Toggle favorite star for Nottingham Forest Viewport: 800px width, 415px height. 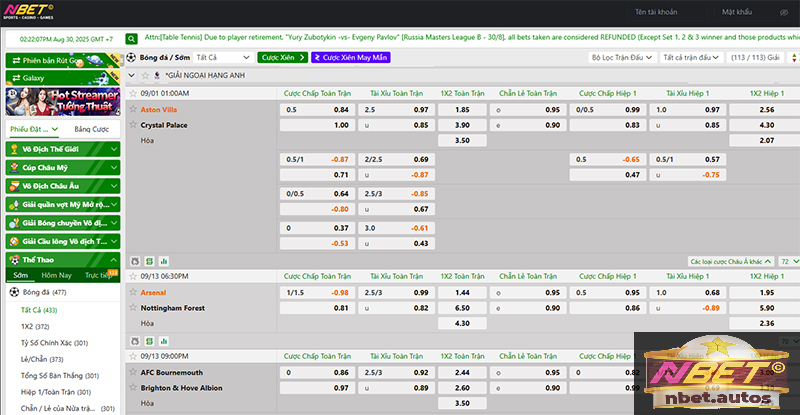(x=133, y=308)
